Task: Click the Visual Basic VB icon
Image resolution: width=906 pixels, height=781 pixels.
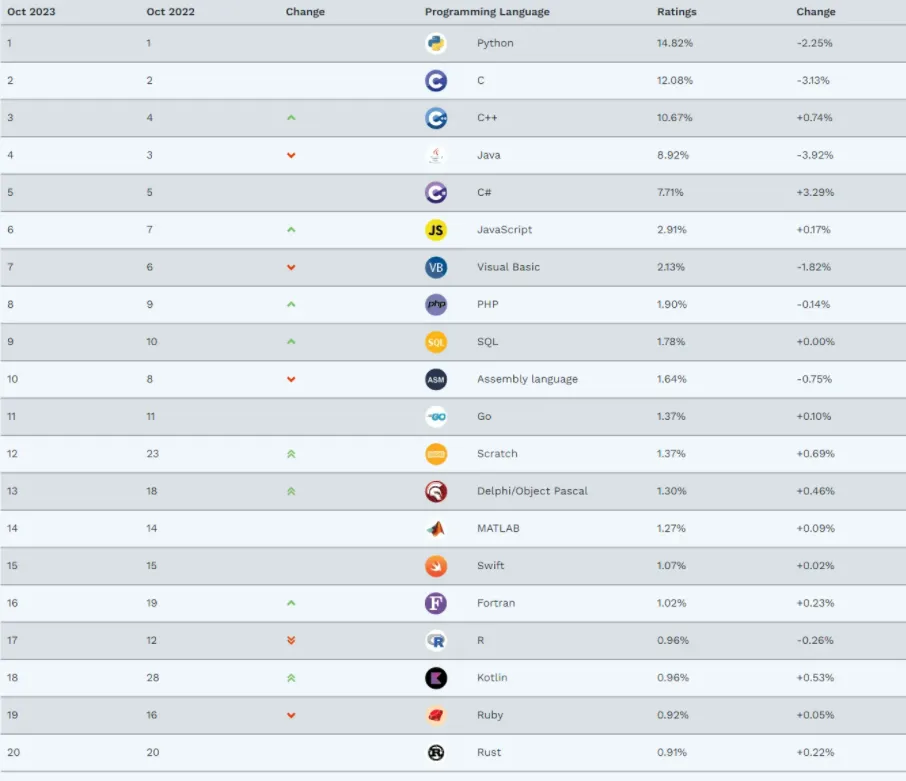Action: point(435,267)
